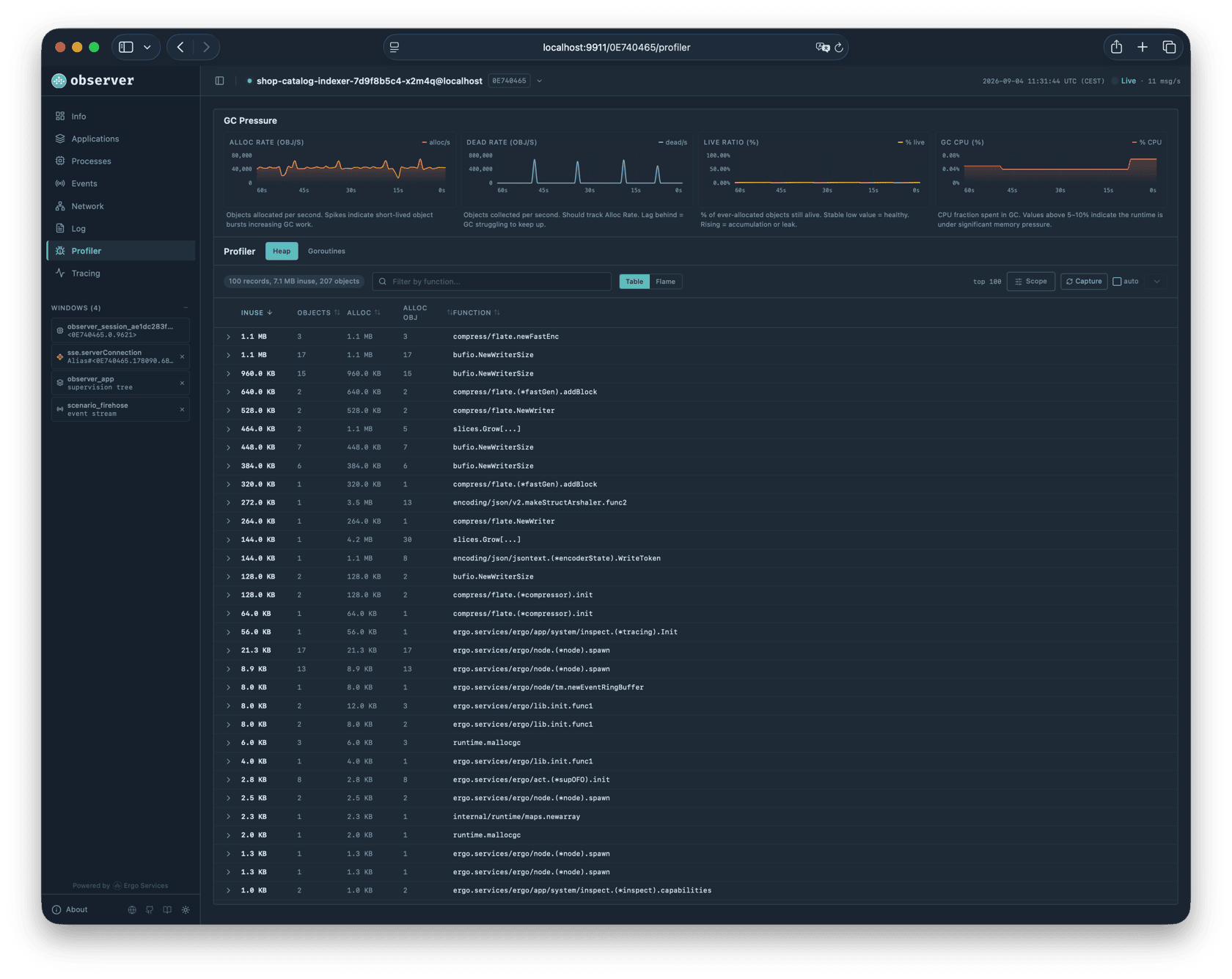
Task: Sort by the ALLOC column header
Action: (x=363, y=313)
